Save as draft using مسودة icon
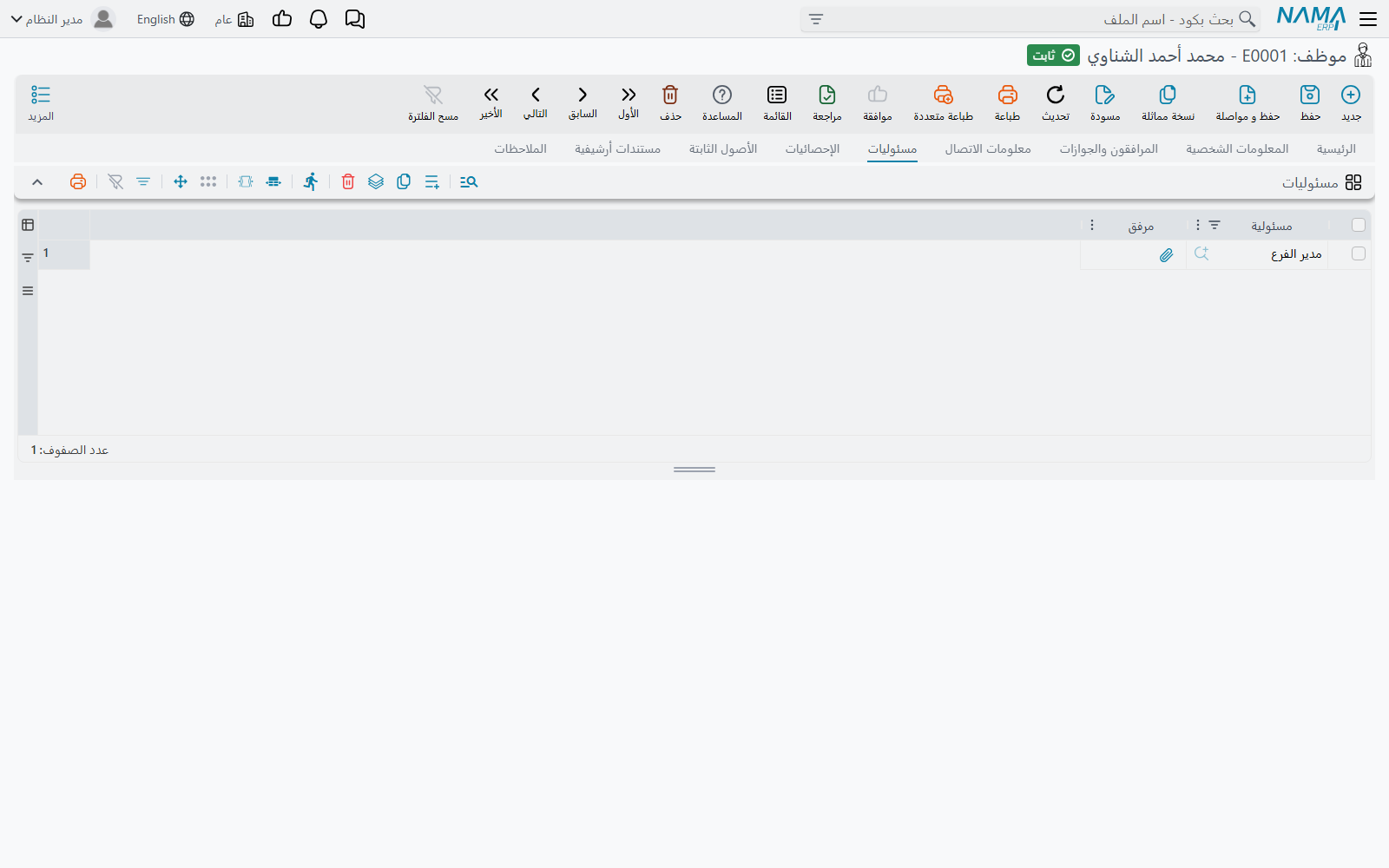 click(x=1104, y=95)
